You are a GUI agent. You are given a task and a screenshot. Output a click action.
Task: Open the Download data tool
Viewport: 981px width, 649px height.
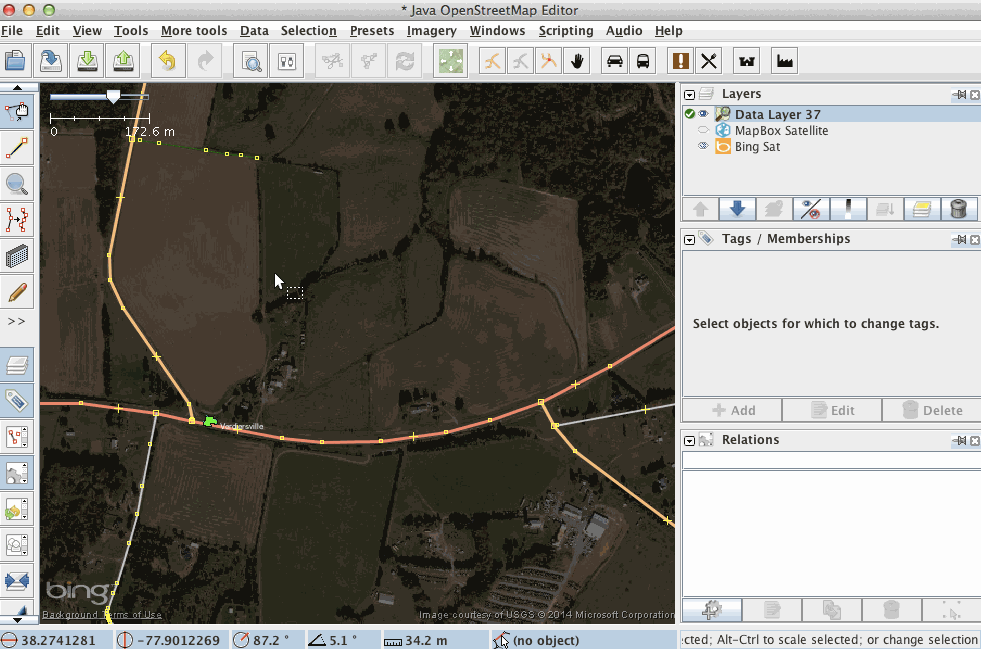point(52,60)
